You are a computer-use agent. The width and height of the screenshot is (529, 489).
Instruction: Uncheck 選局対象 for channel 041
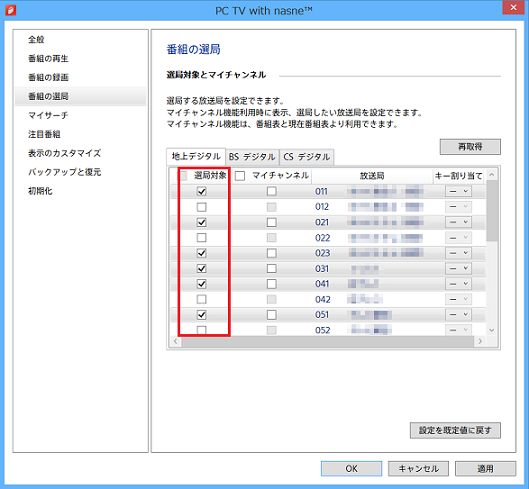point(201,284)
